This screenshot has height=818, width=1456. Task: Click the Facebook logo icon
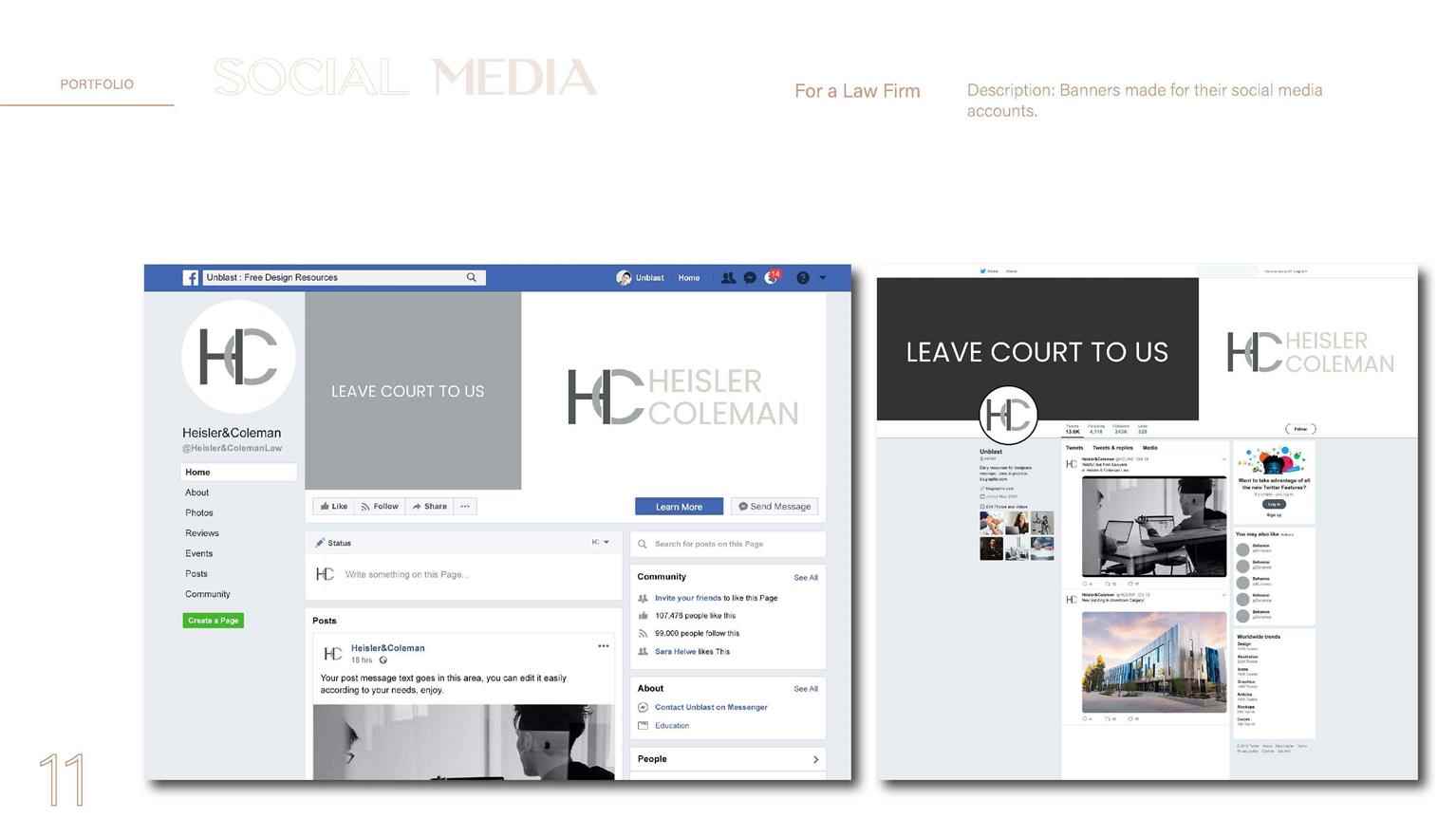(191, 278)
